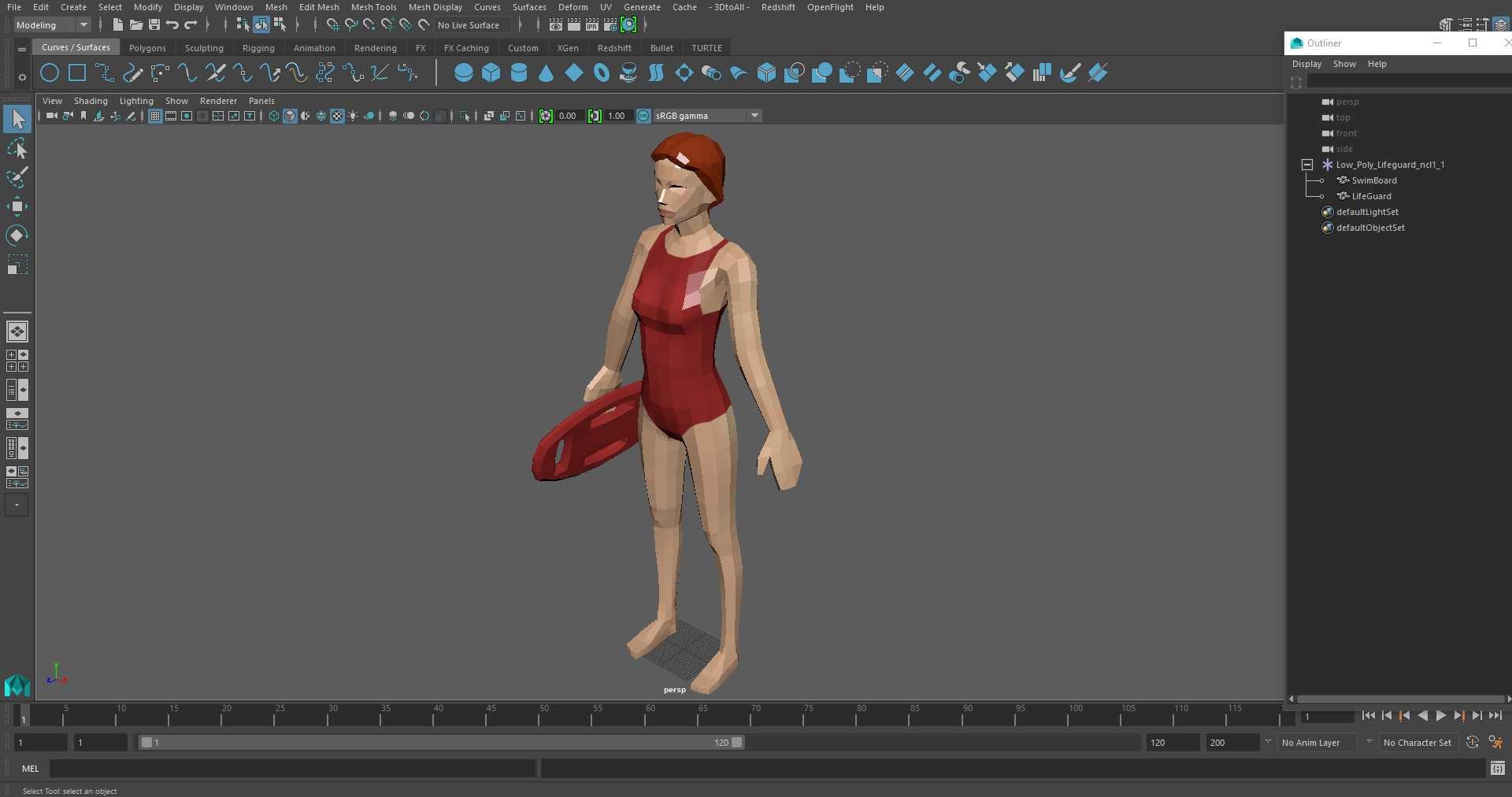
Task: Click the Play forwards button
Action: [x=1440, y=716]
